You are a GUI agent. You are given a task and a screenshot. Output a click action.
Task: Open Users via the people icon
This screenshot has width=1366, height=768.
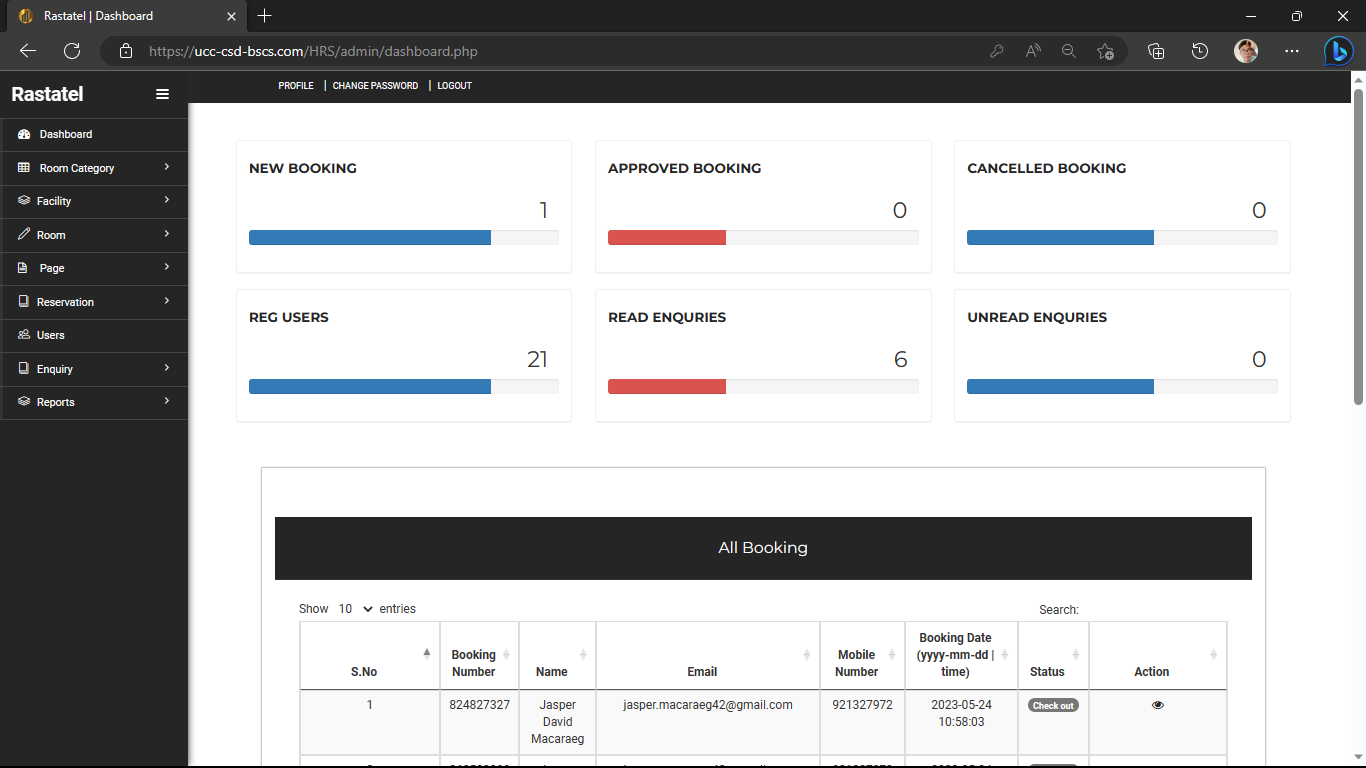(x=23, y=335)
